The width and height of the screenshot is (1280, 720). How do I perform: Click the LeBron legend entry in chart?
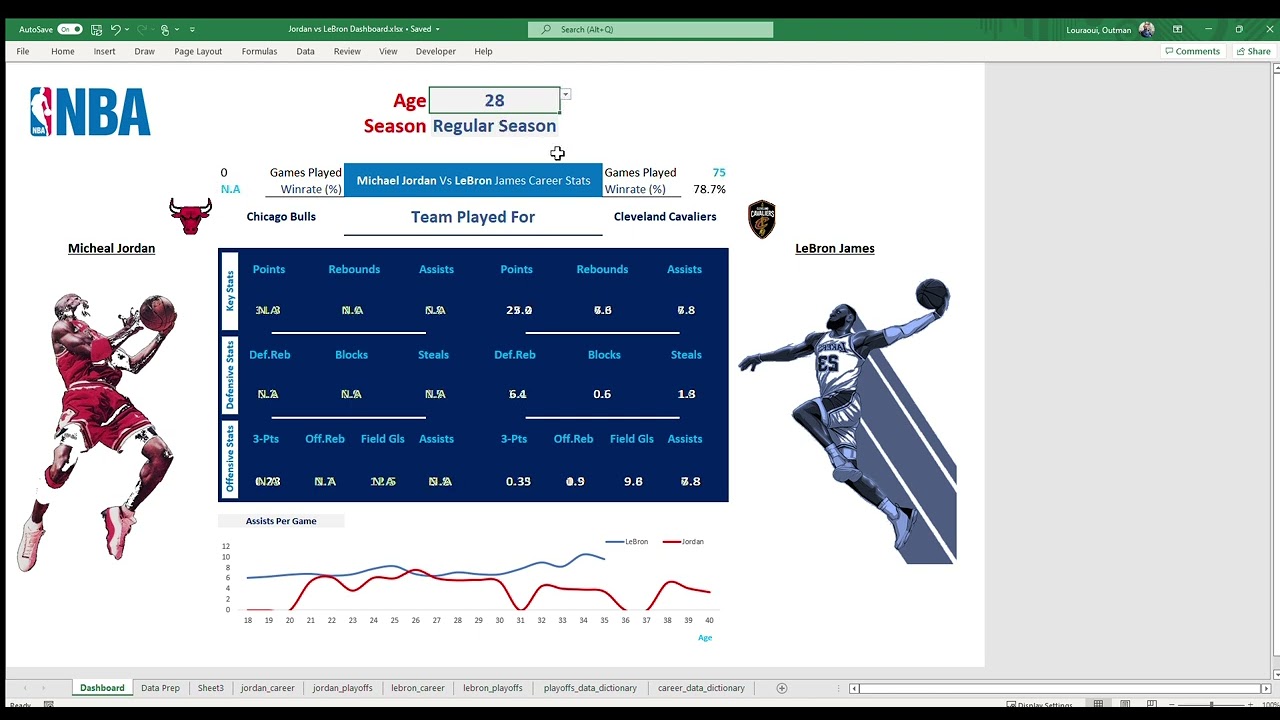pyautogui.click(x=627, y=542)
